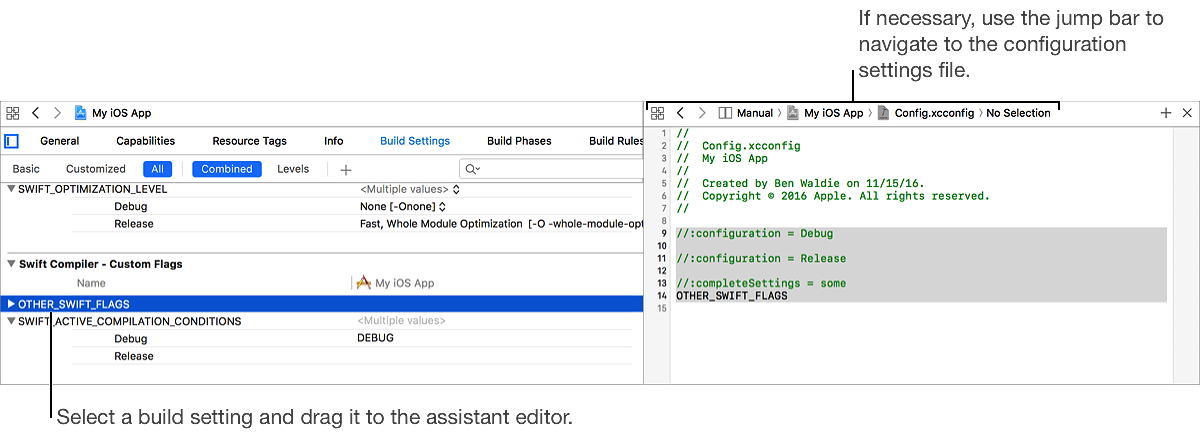Go forward in left editor jump bar

(57, 114)
